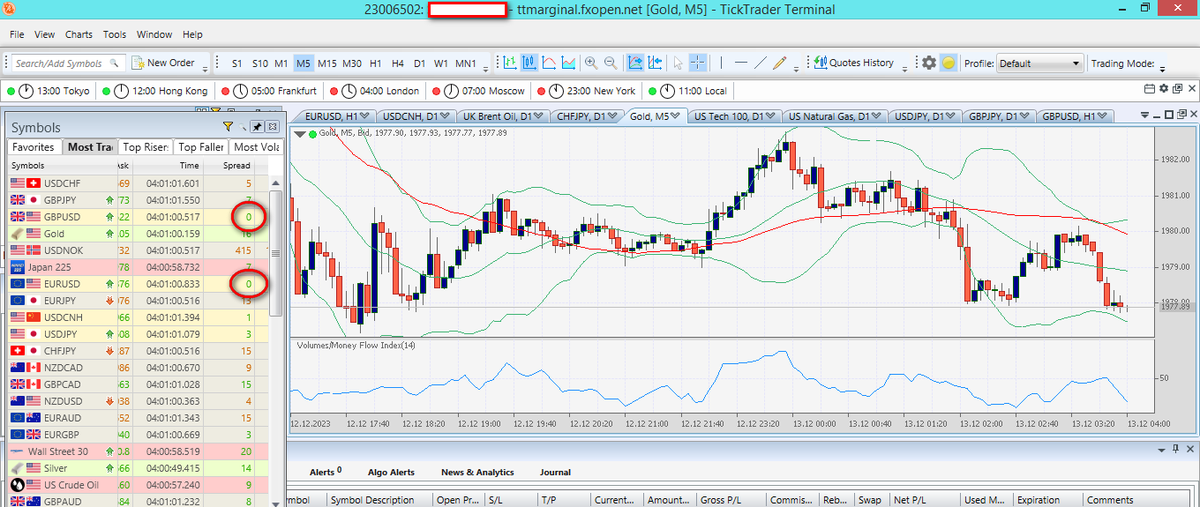Toggle the crosshair tool
The width and height of the screenshot is (1200, 507).
coord(698,63)
